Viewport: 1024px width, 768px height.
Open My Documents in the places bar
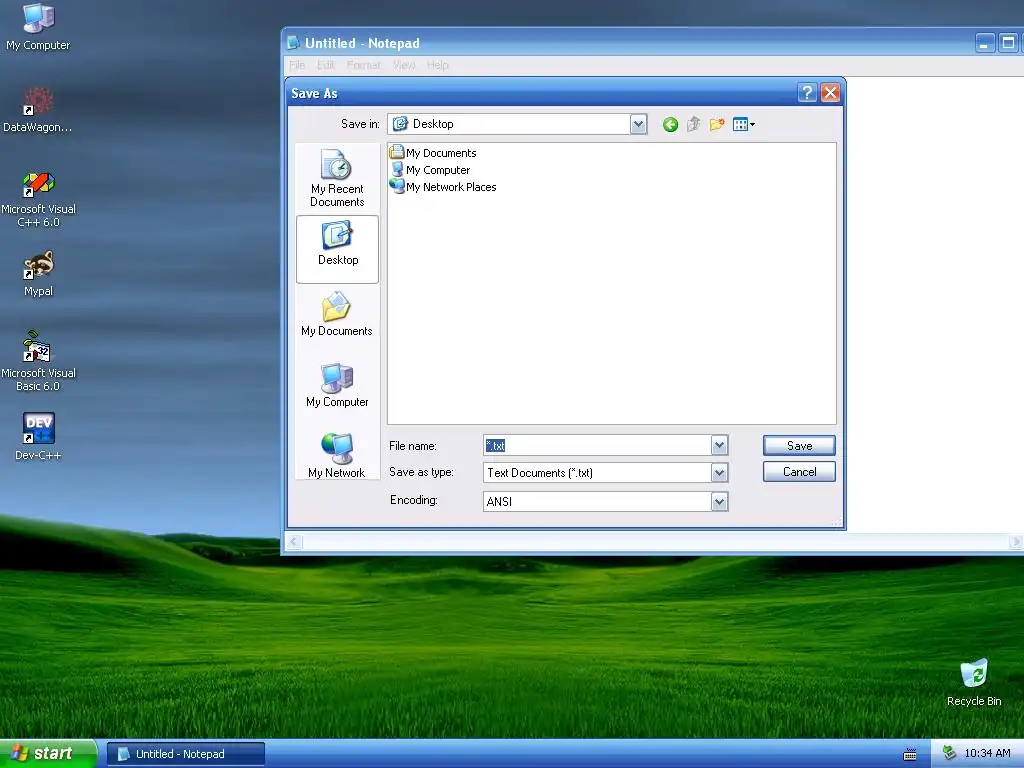(337, 314)
